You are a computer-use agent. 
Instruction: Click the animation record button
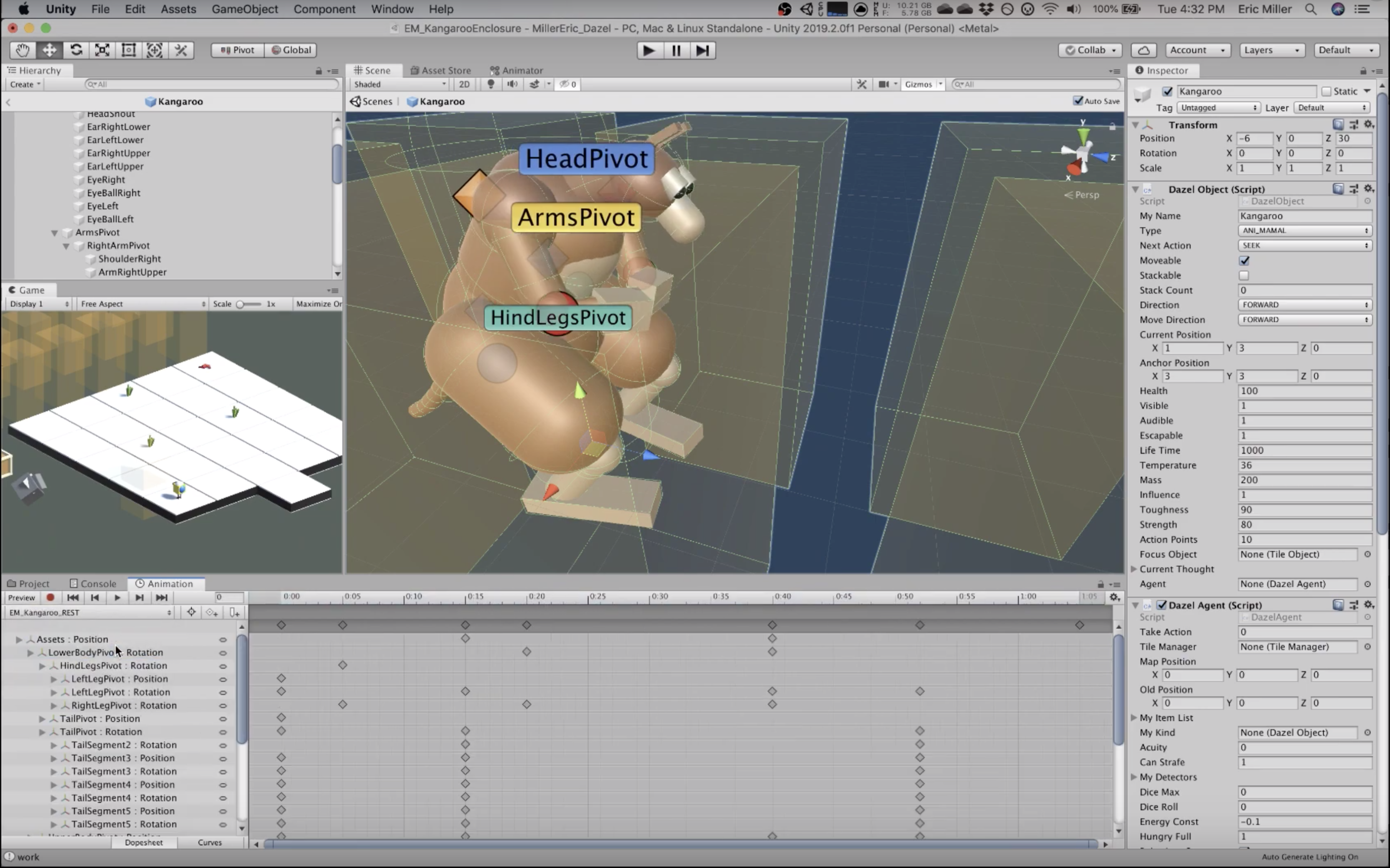point(51,597)
